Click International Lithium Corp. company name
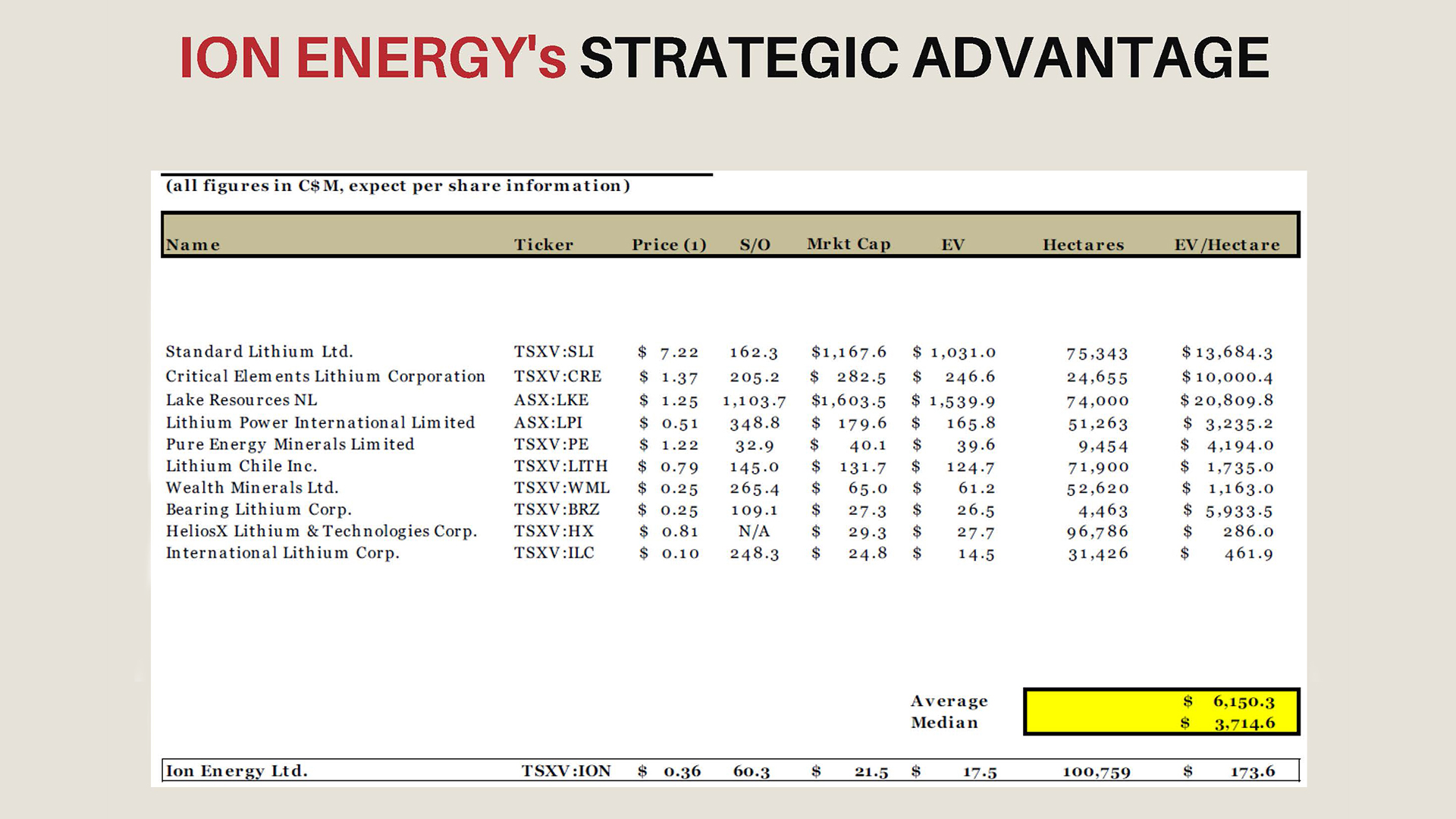 [282, 553]
